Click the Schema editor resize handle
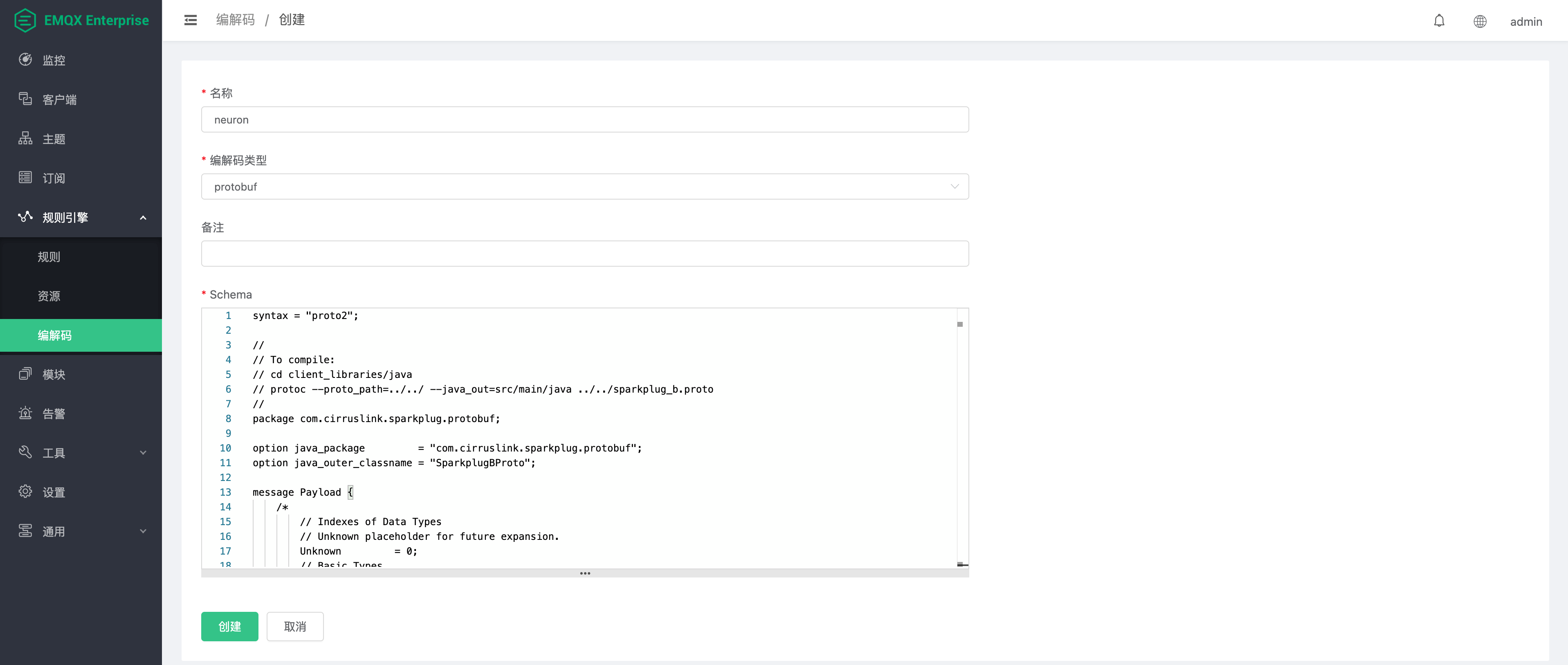 (x=584, y=573)
